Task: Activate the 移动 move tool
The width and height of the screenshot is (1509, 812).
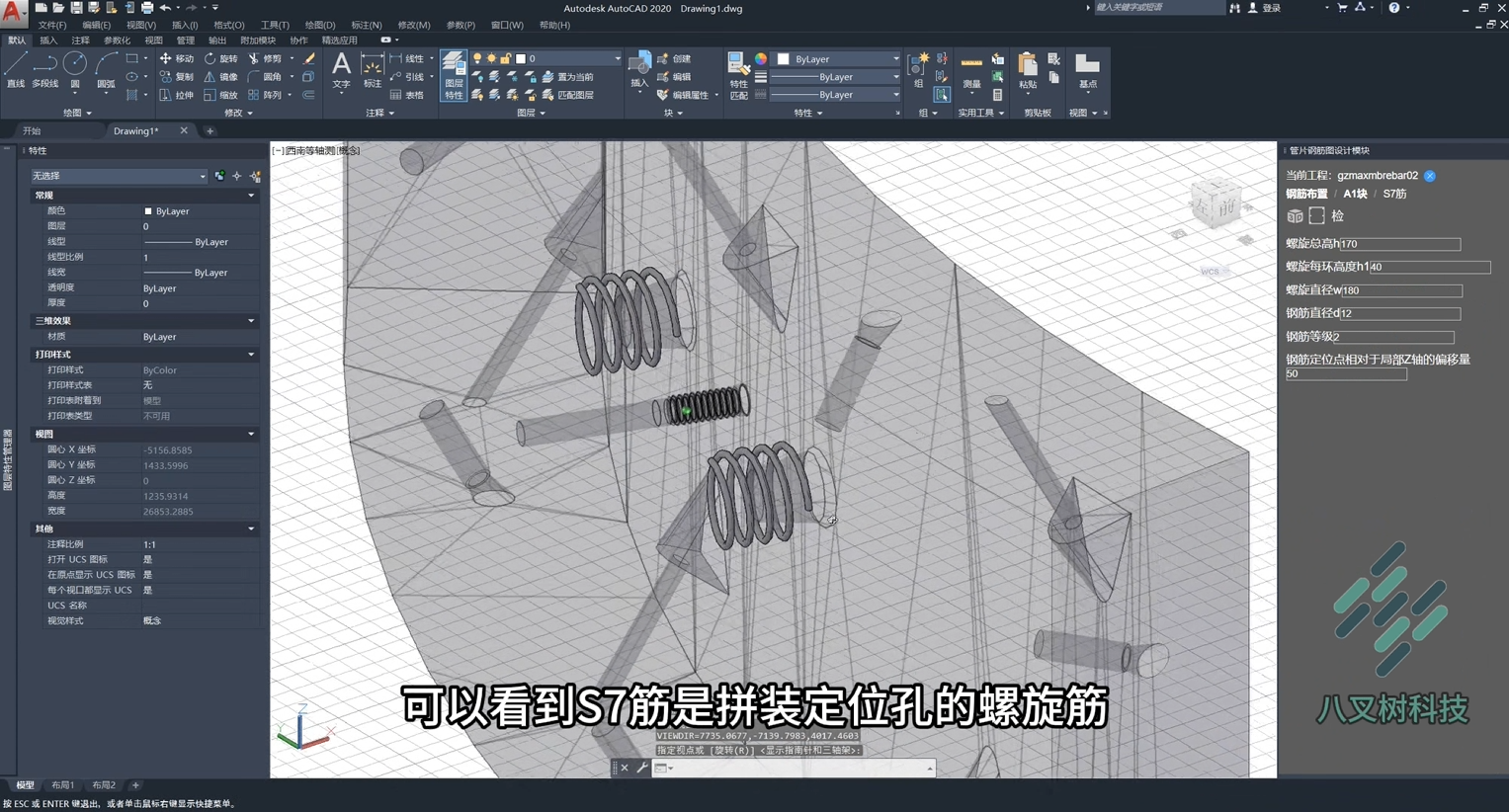Action: coord(177,58)
